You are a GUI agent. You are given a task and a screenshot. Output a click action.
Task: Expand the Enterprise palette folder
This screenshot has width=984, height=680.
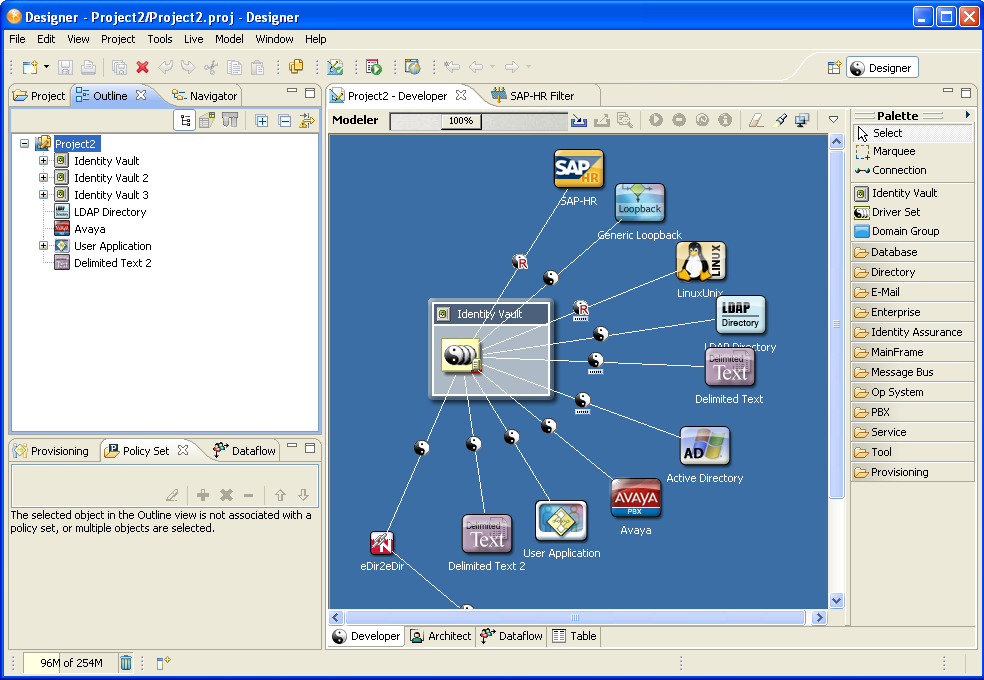[912, 312]
